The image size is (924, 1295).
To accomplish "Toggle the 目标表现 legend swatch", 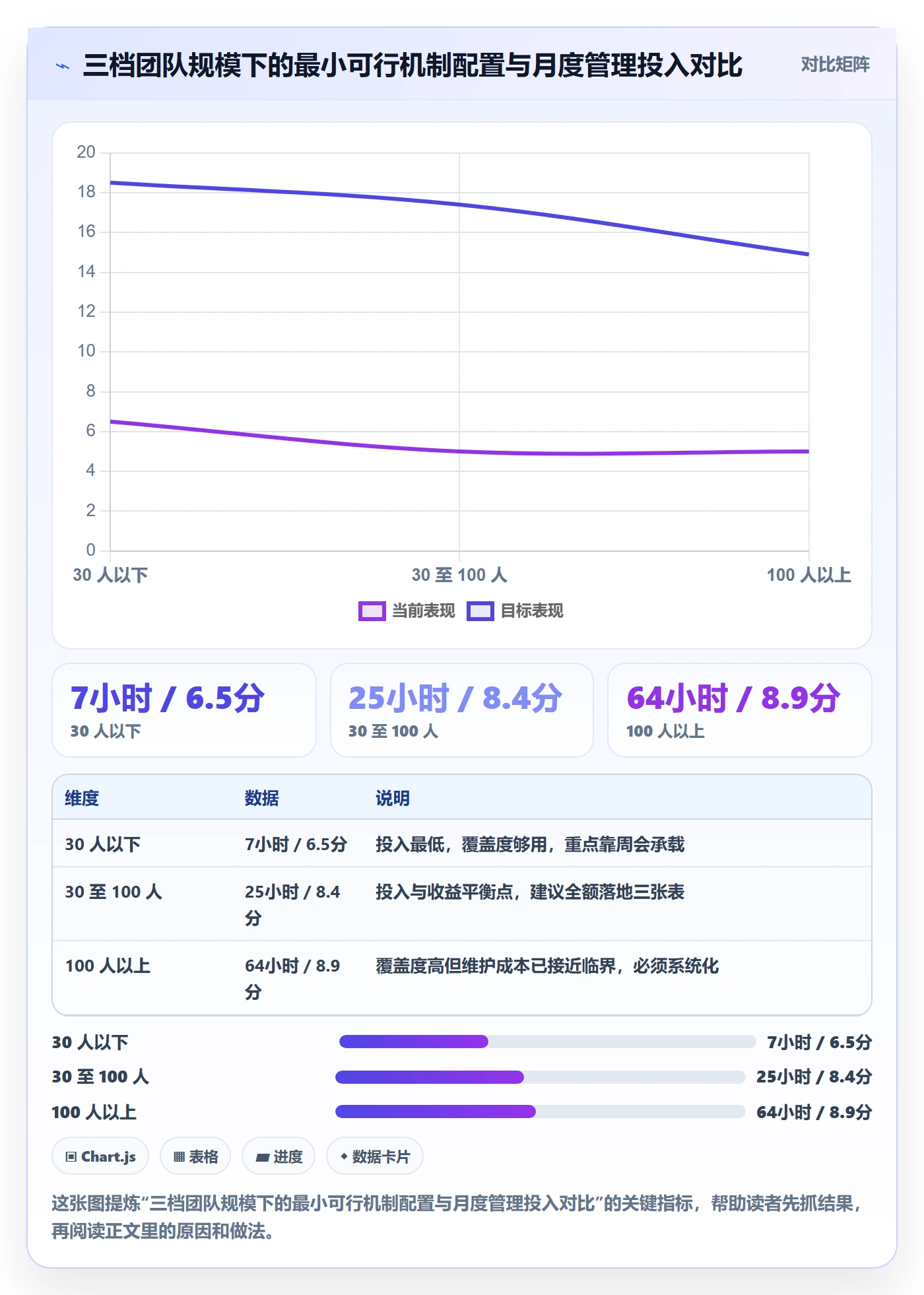I will [480, 611].
